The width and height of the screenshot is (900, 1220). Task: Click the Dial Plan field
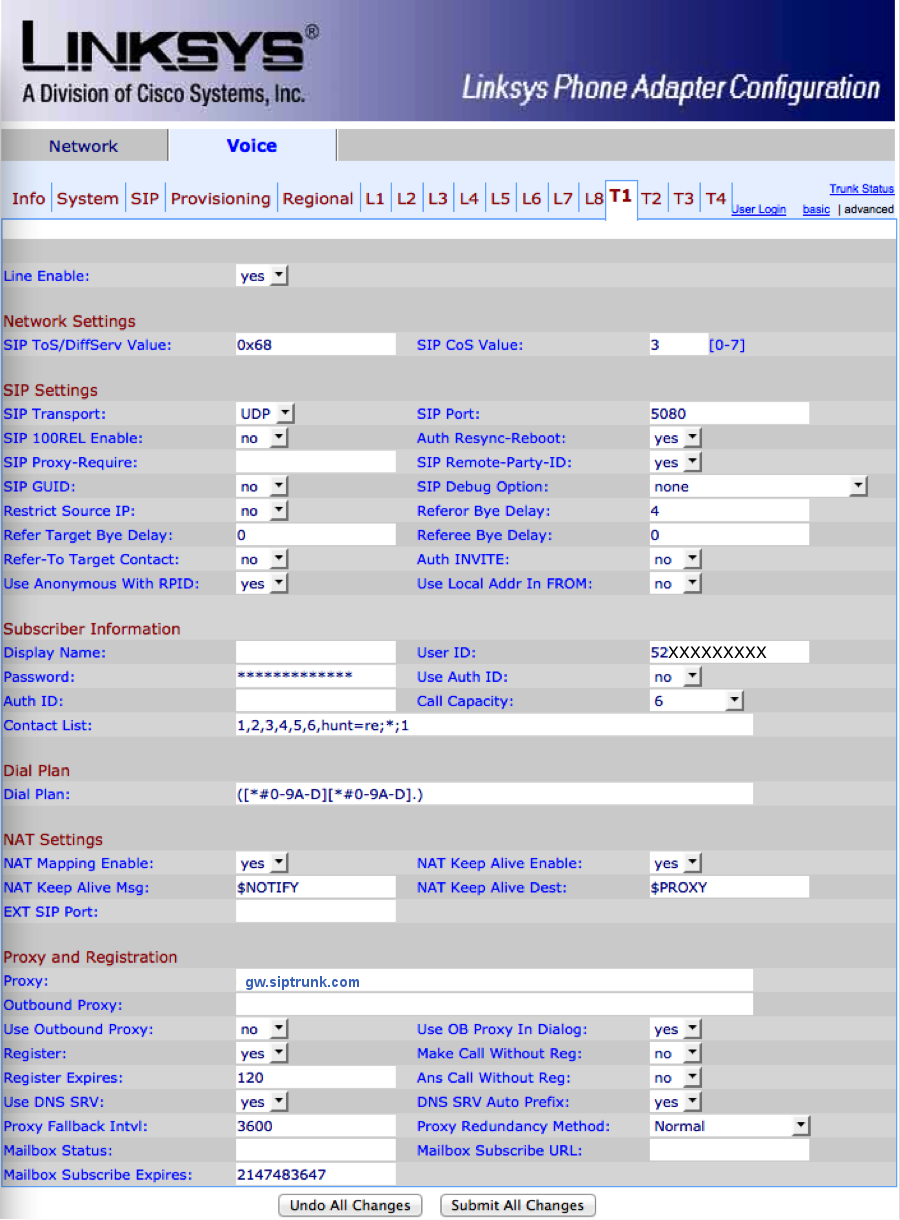point(494,794)
